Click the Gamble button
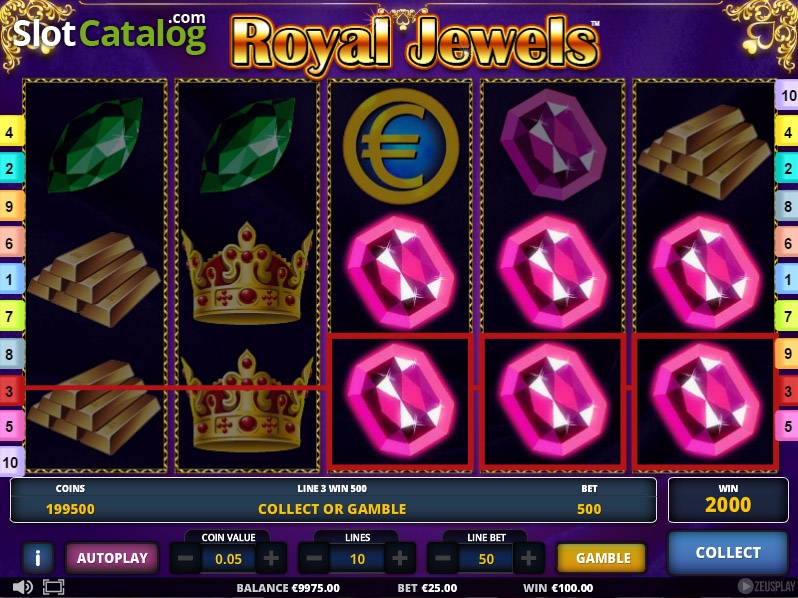 click(603, 558)
